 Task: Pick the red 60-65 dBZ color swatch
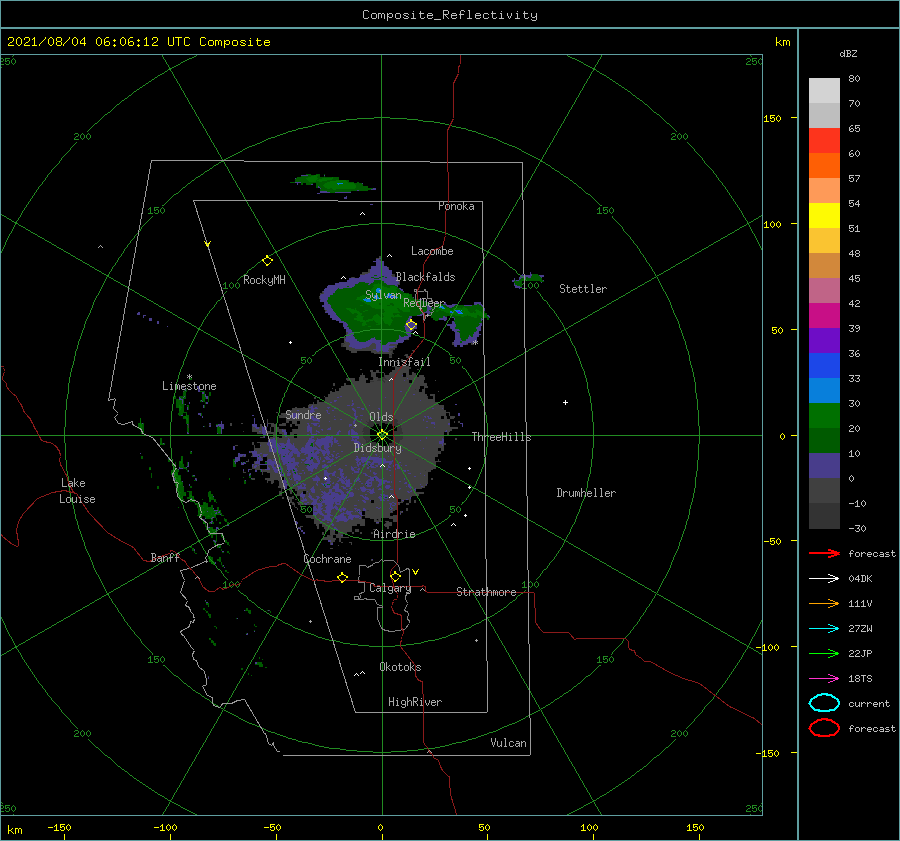pyautogui.click(x=824, y=140)
